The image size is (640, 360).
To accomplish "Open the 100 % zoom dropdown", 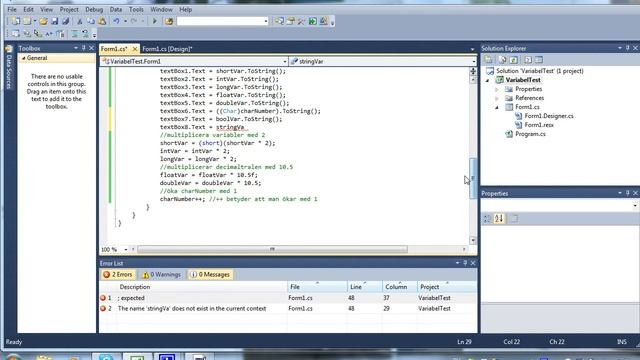I will click(126, 249).
